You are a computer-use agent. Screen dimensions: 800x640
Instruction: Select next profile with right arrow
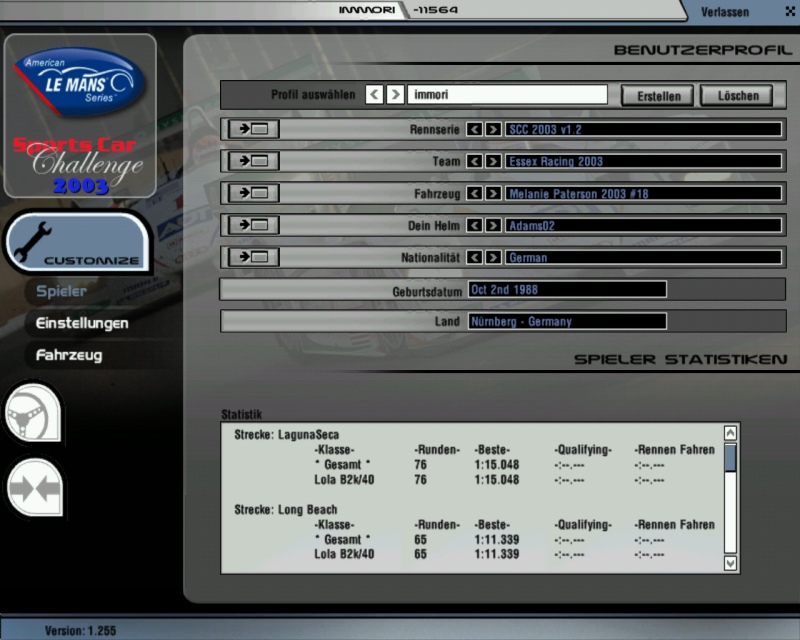pyautogui.click(x=396, y=95)
